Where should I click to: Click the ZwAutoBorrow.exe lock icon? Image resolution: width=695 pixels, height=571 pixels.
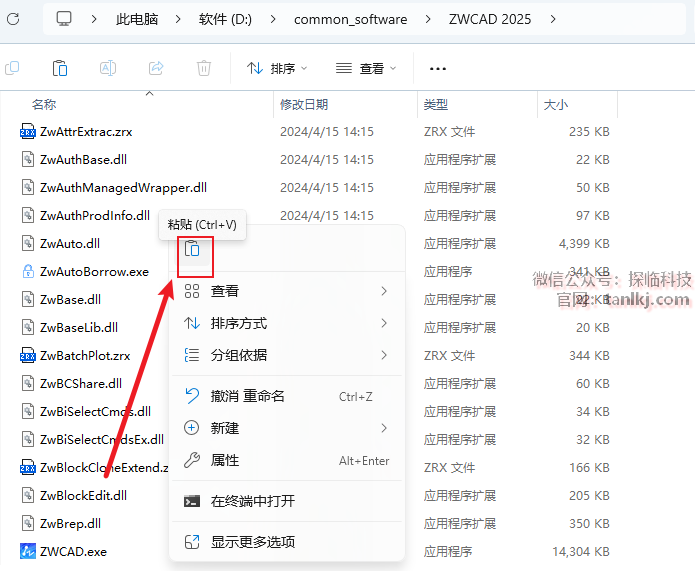click(28, 271)
